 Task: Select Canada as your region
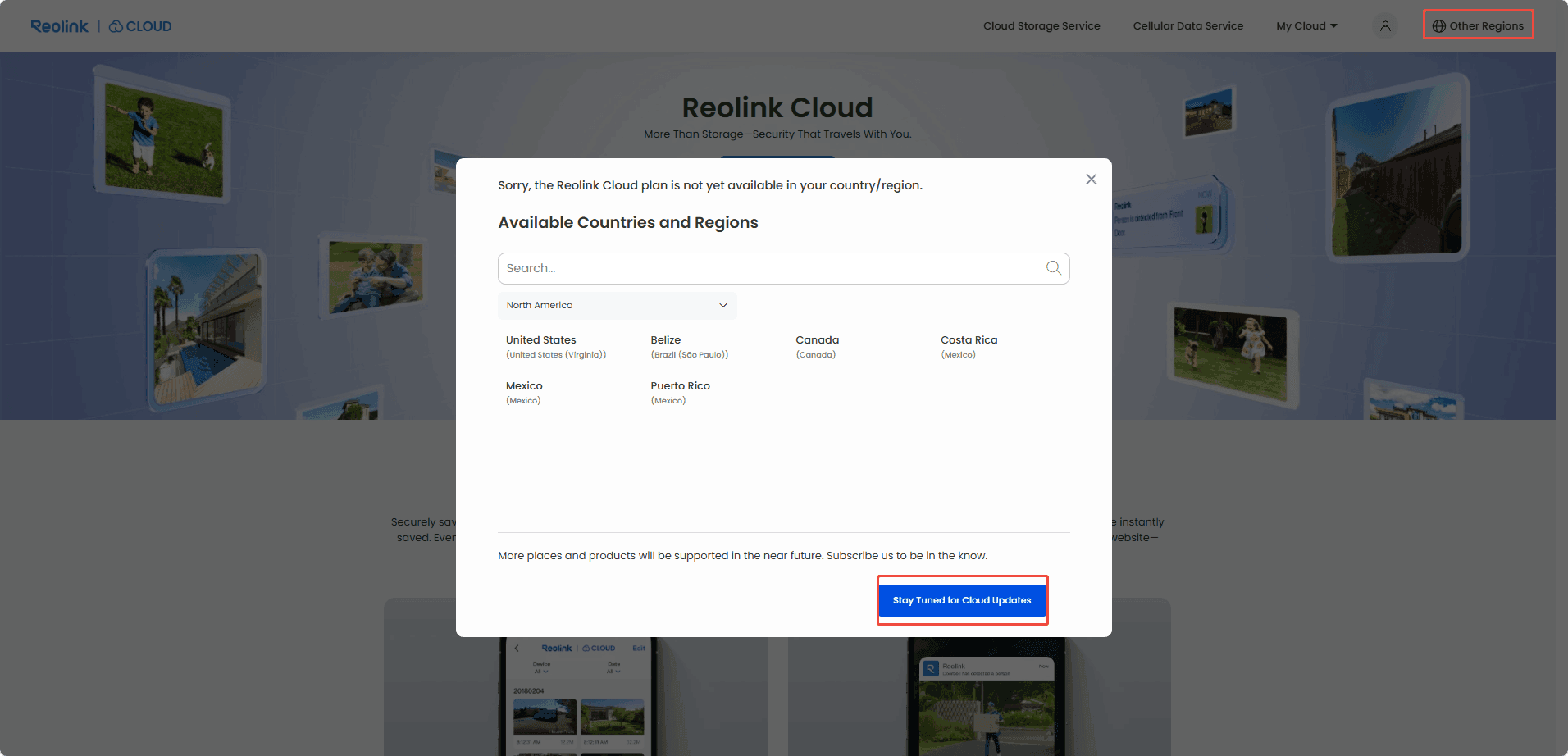[x=817, y=339]
